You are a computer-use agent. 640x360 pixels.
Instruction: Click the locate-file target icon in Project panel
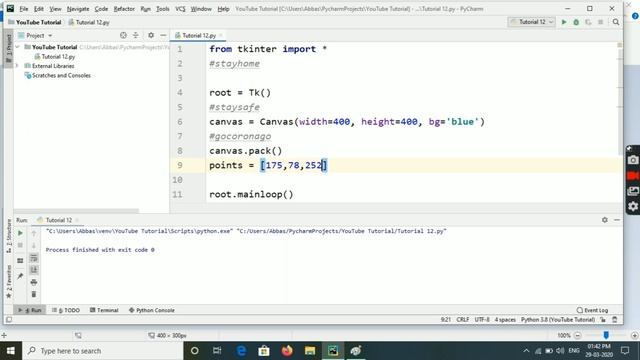click(x=123, y=36)
